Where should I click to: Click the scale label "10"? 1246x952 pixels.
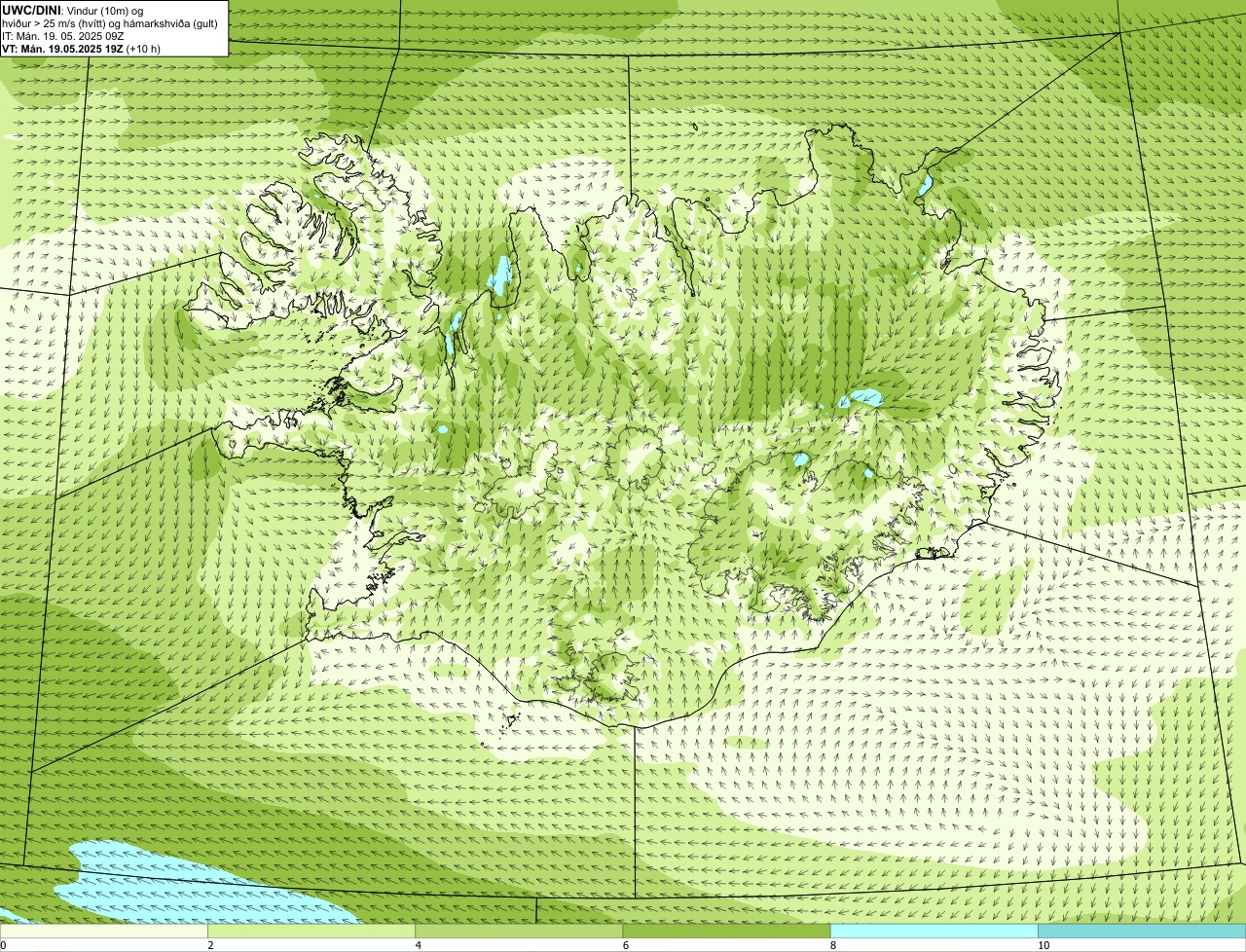click(1044, 945)
